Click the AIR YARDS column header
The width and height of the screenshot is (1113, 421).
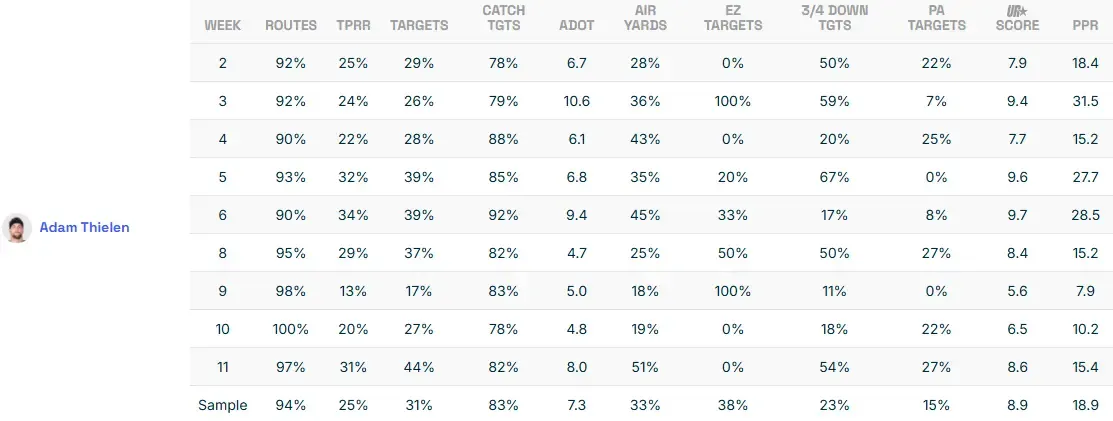click(x=645, y=18)
